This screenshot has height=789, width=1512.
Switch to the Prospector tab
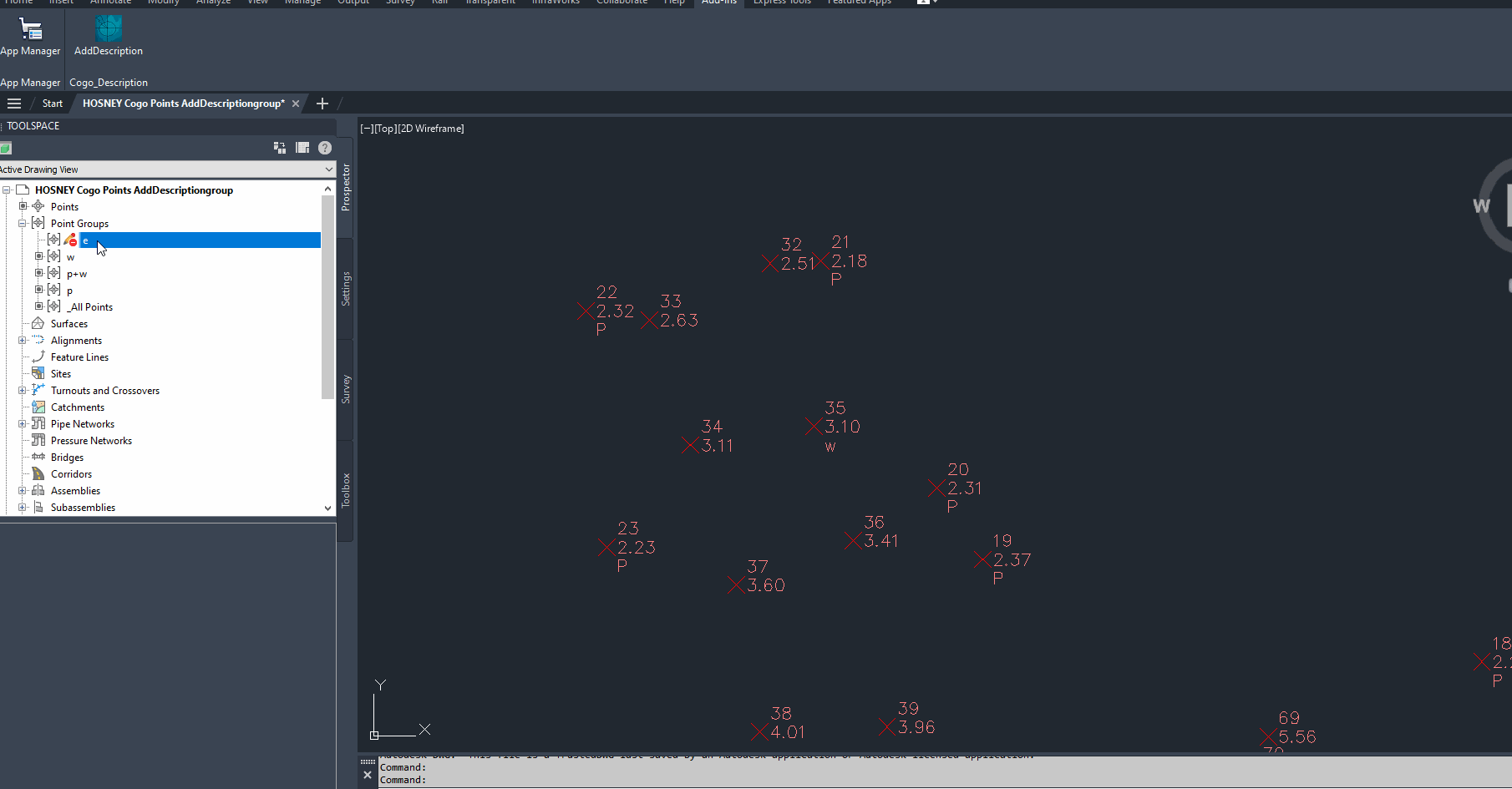(x=346, y=187)
